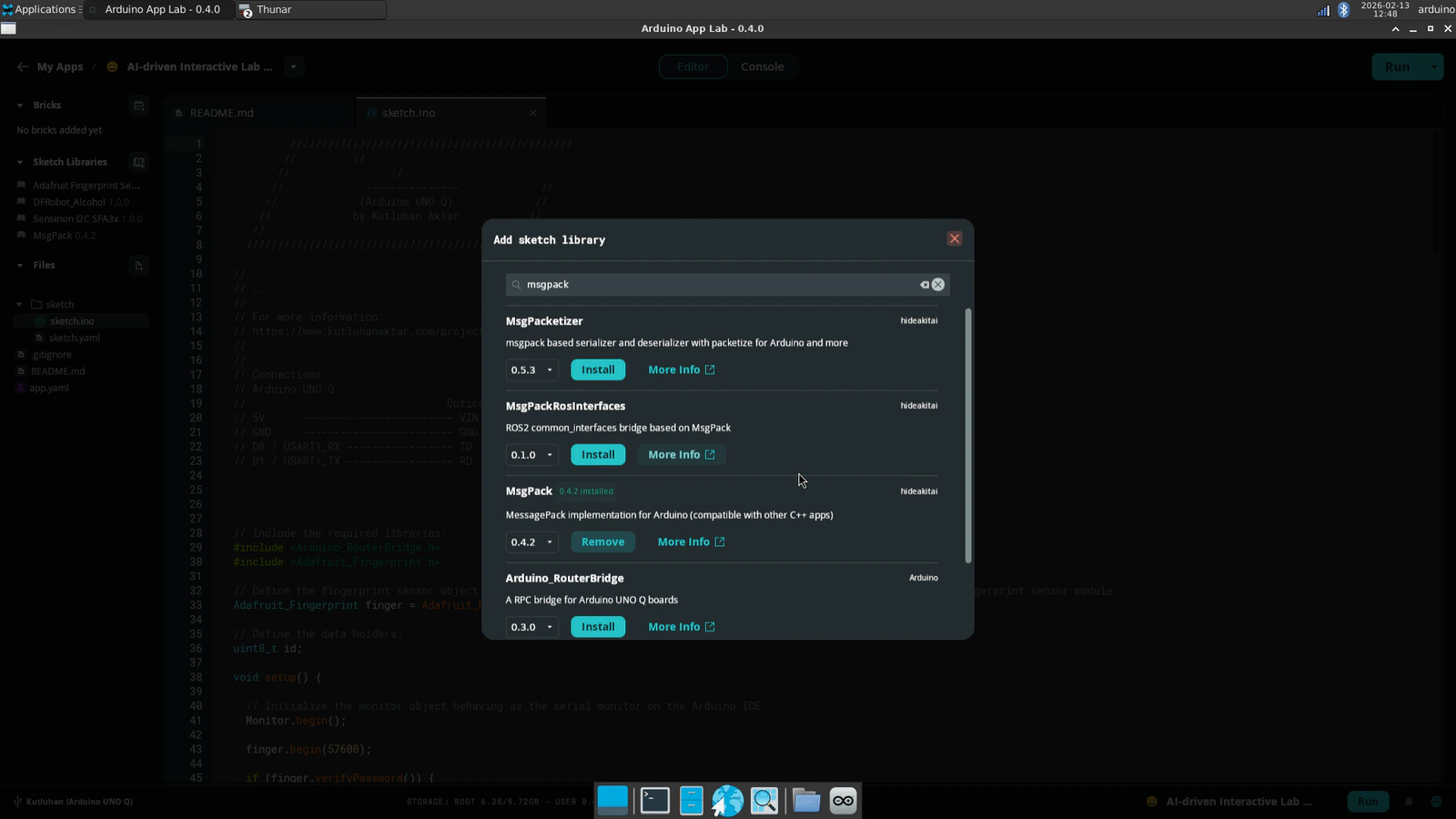Close the sketch.ino editor tab
The image size is (1456, 819).
[x=533, y=113]
